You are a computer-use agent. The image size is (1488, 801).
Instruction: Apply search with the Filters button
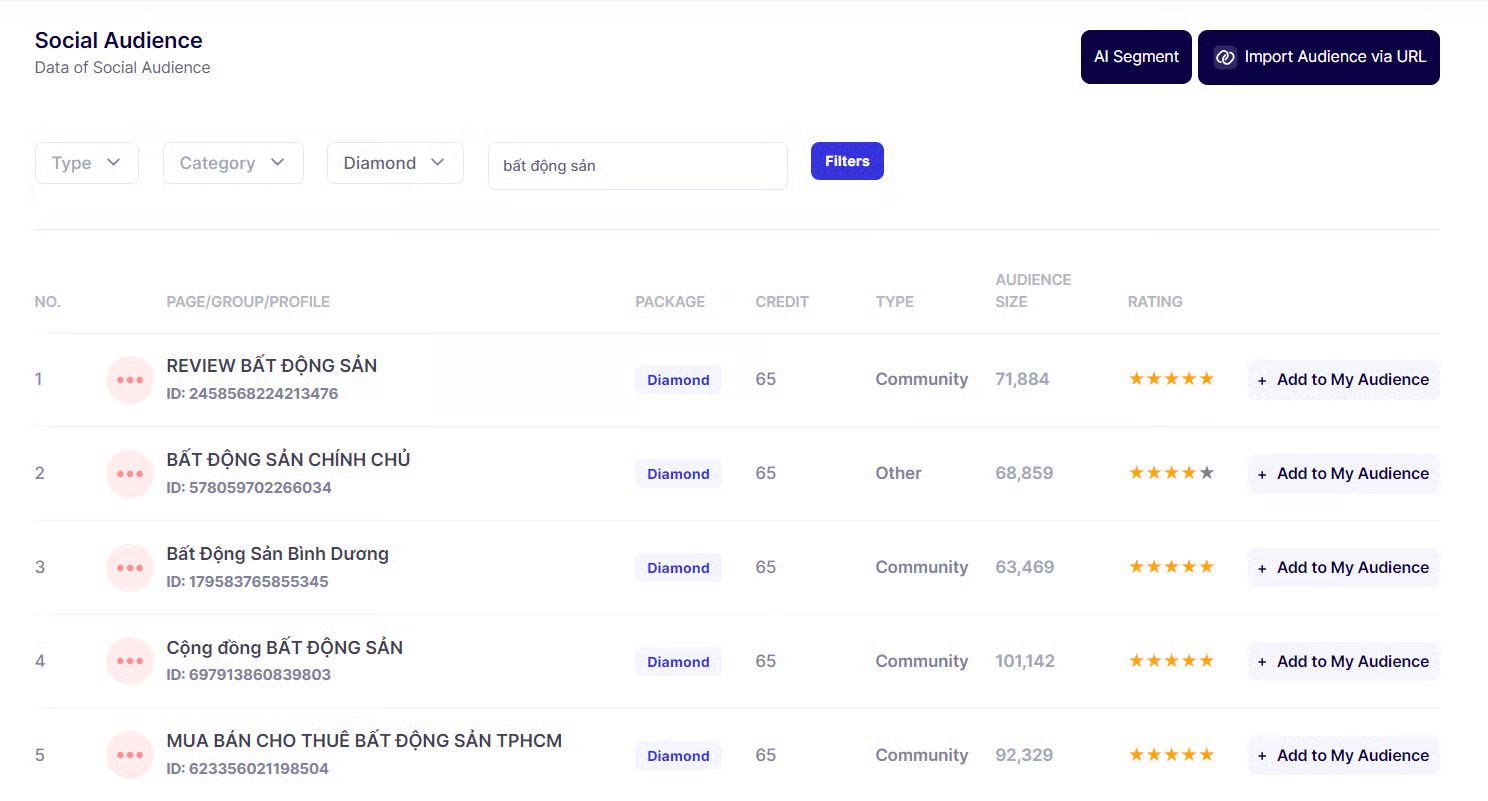coord(847,161)
